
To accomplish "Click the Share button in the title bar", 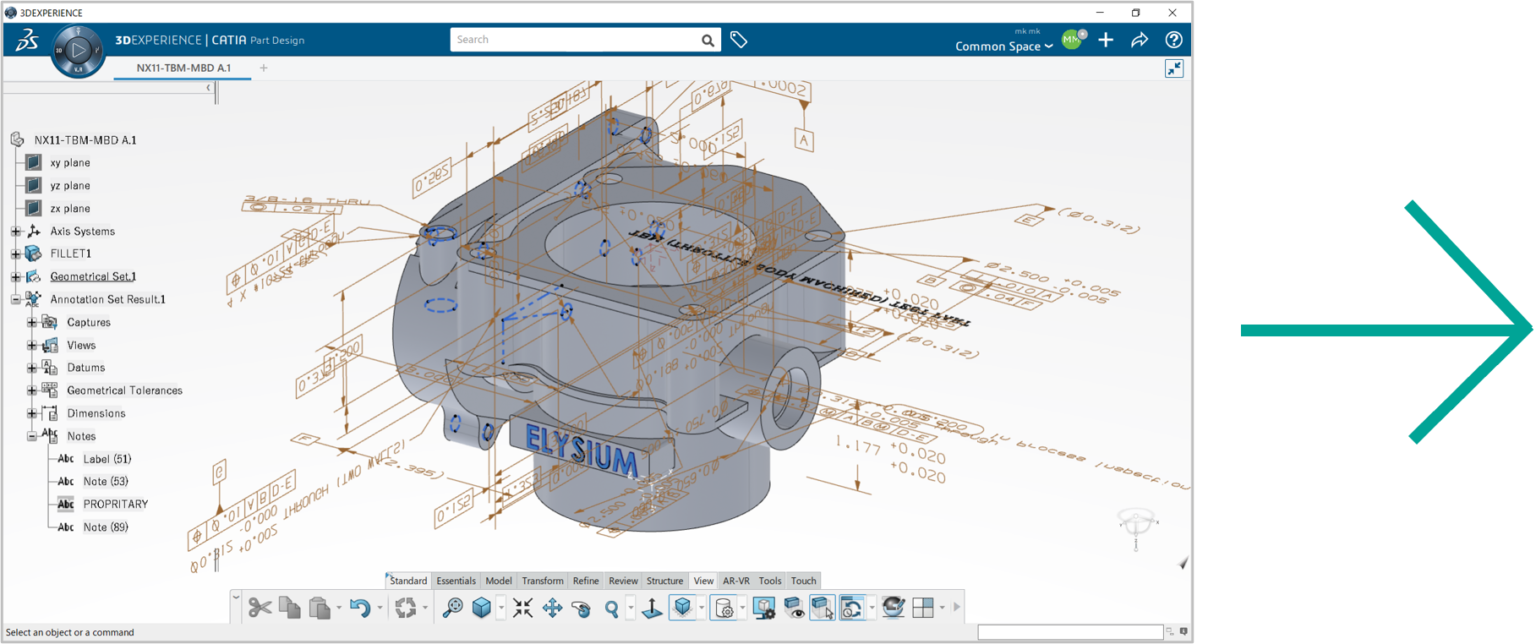I will point(1139,40).
